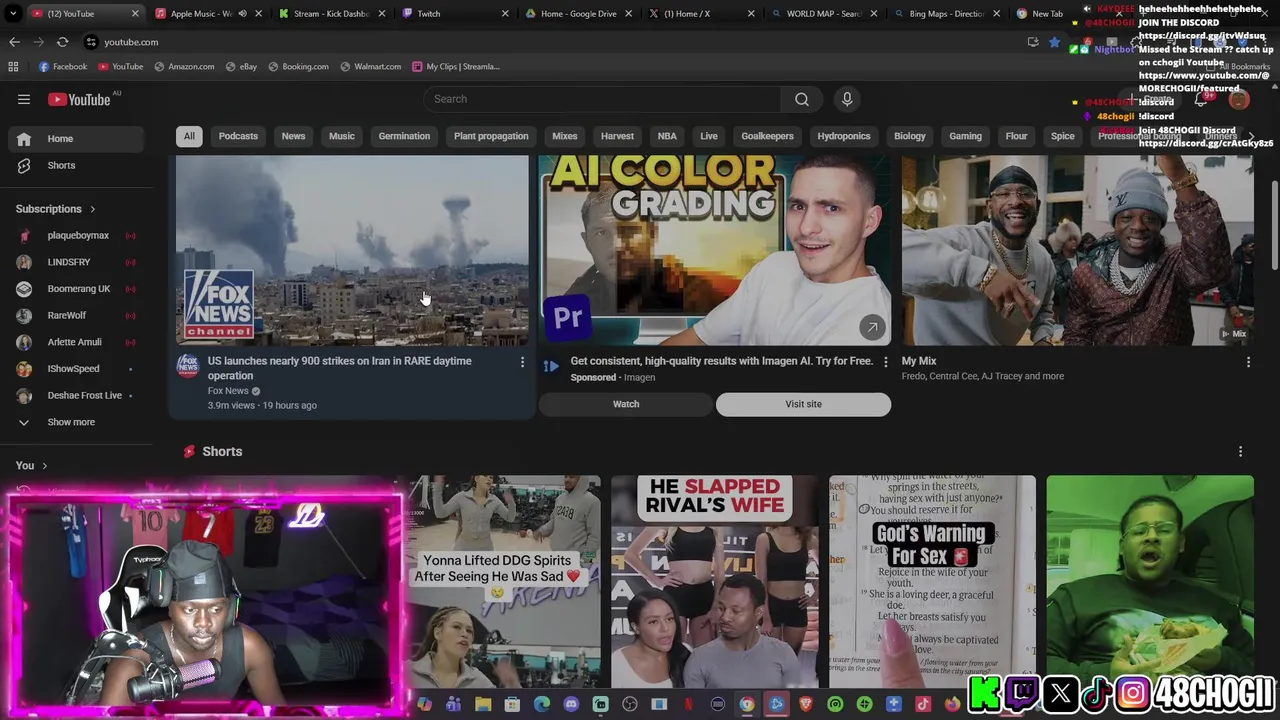Image resolution: width=1280 pixels, height=720 pixels.
Task: Open the Shorts shelf options menu
Action: click(1240, 452)
